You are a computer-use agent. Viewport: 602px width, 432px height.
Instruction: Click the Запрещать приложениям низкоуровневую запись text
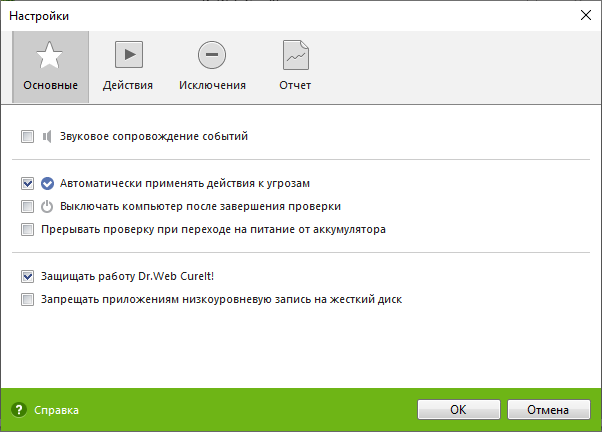[222, 300]
